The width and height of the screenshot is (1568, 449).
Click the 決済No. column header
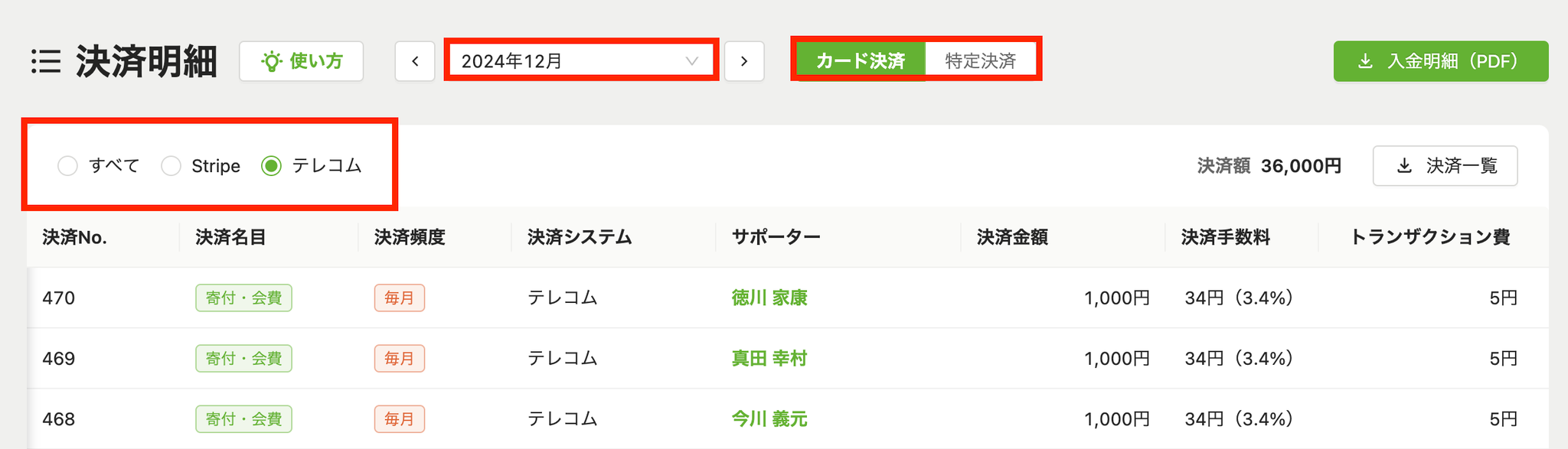coord(75,237)
